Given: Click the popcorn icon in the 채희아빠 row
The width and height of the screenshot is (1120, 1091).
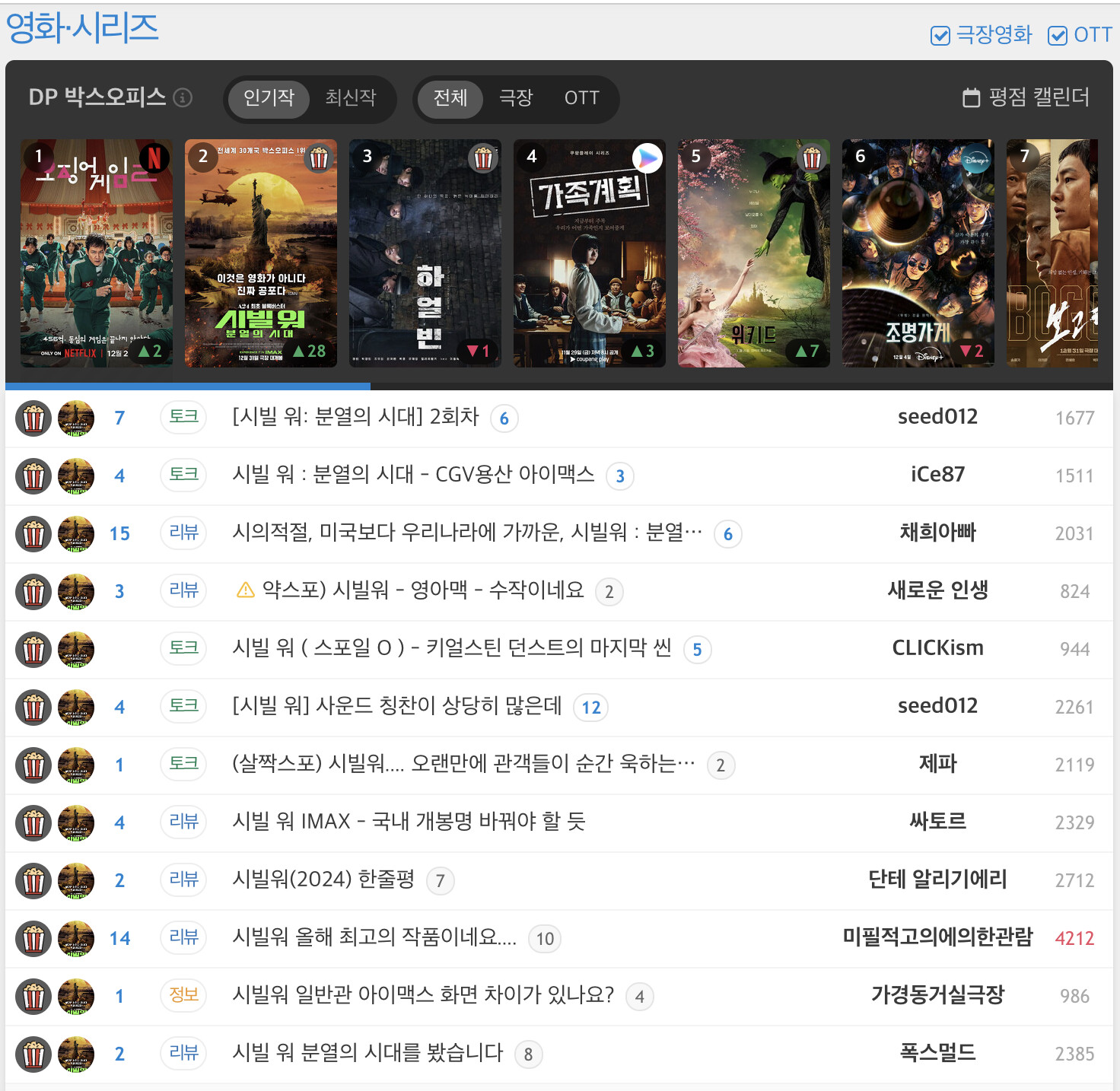Looking at the screenshot, I should click(x=33, y=534).
